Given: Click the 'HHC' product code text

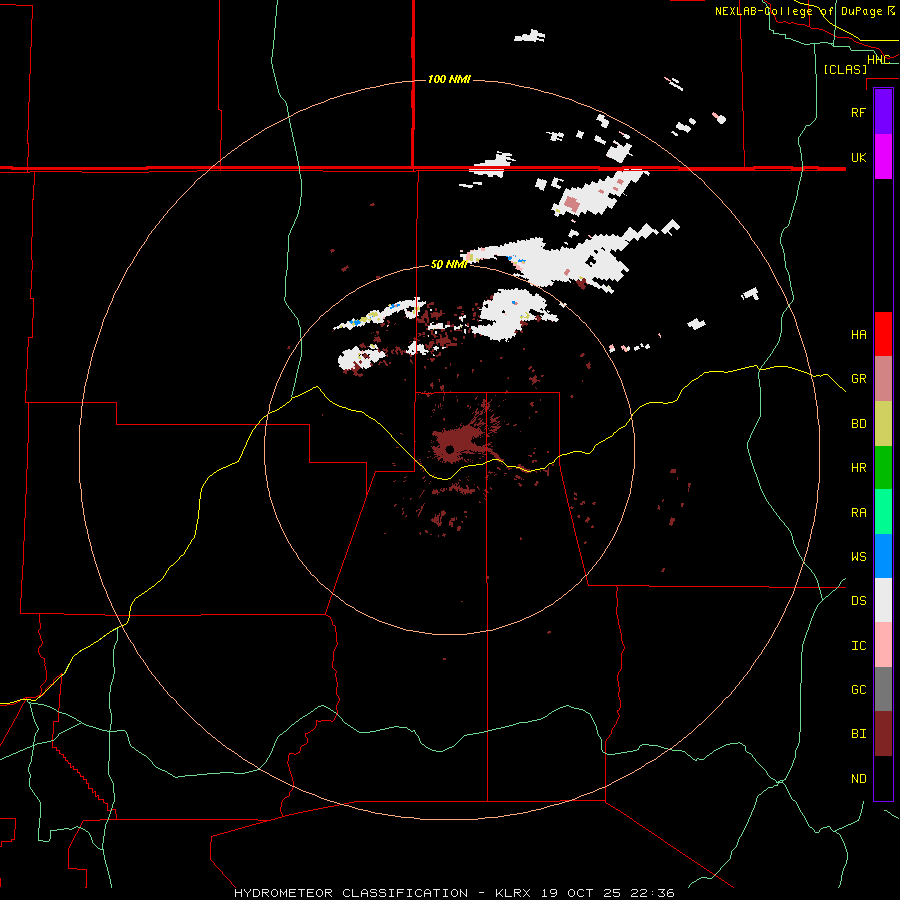Looking at the screenshot, I should click(x=878, y=60).
